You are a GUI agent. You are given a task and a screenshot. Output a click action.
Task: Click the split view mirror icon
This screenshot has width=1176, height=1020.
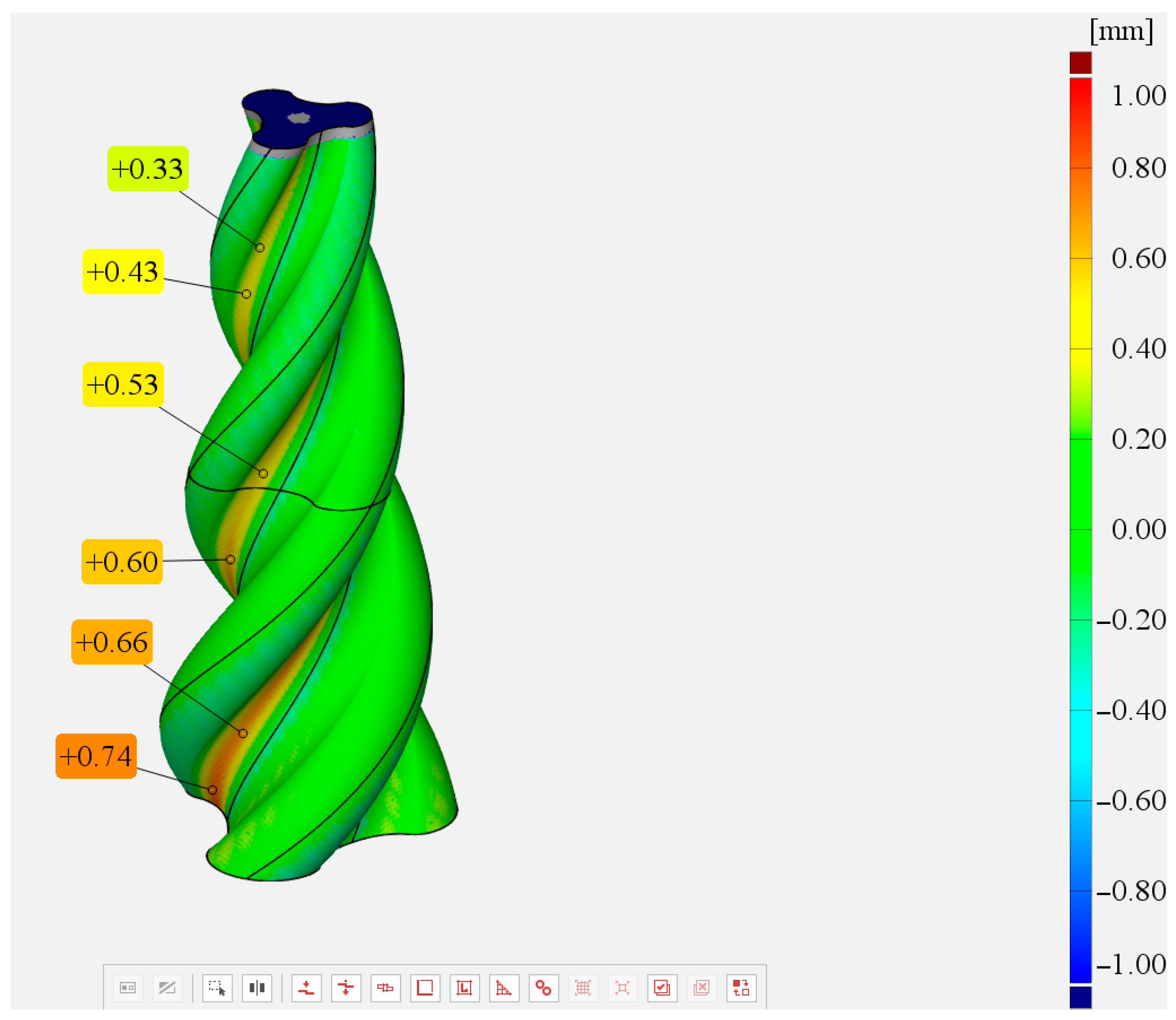(257, 988)
